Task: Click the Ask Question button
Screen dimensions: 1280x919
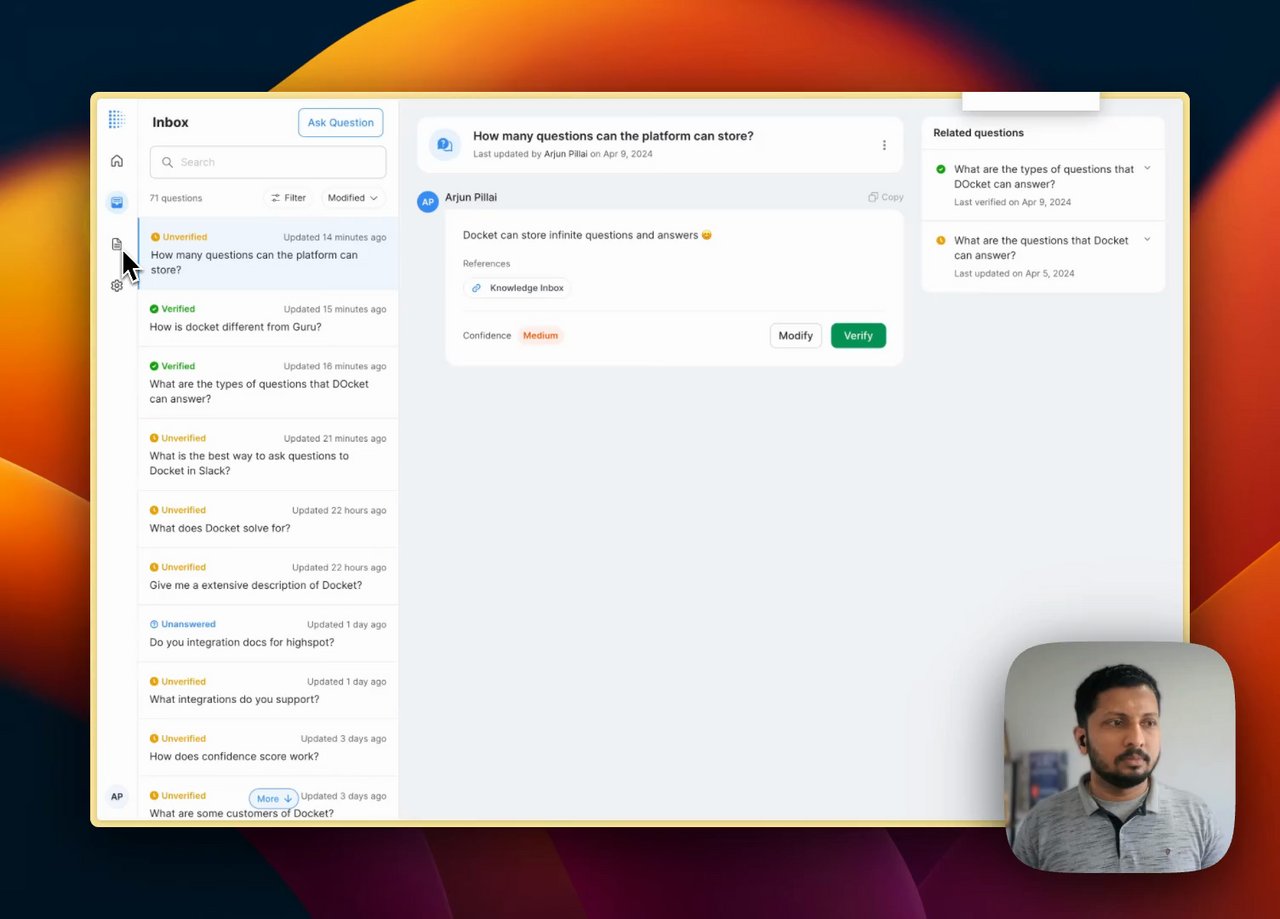Action: [340, 122]
